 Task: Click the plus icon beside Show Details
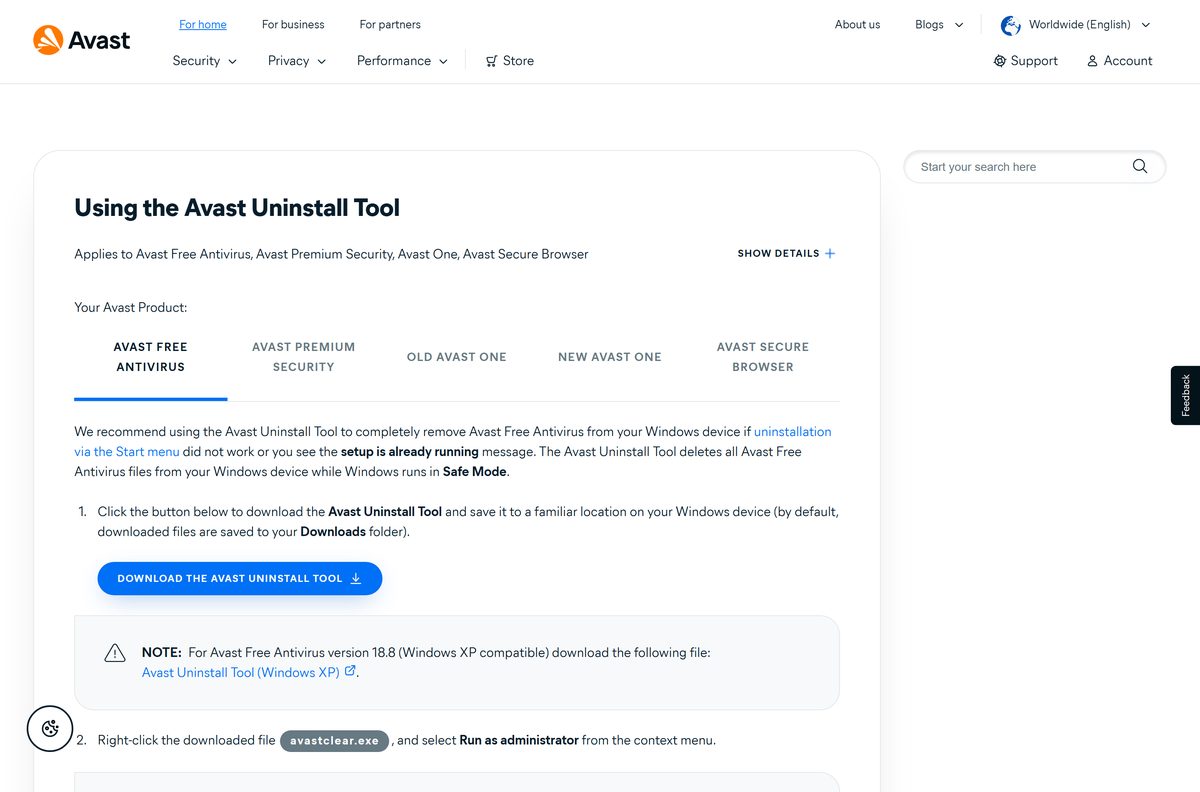tap(829, 254)
